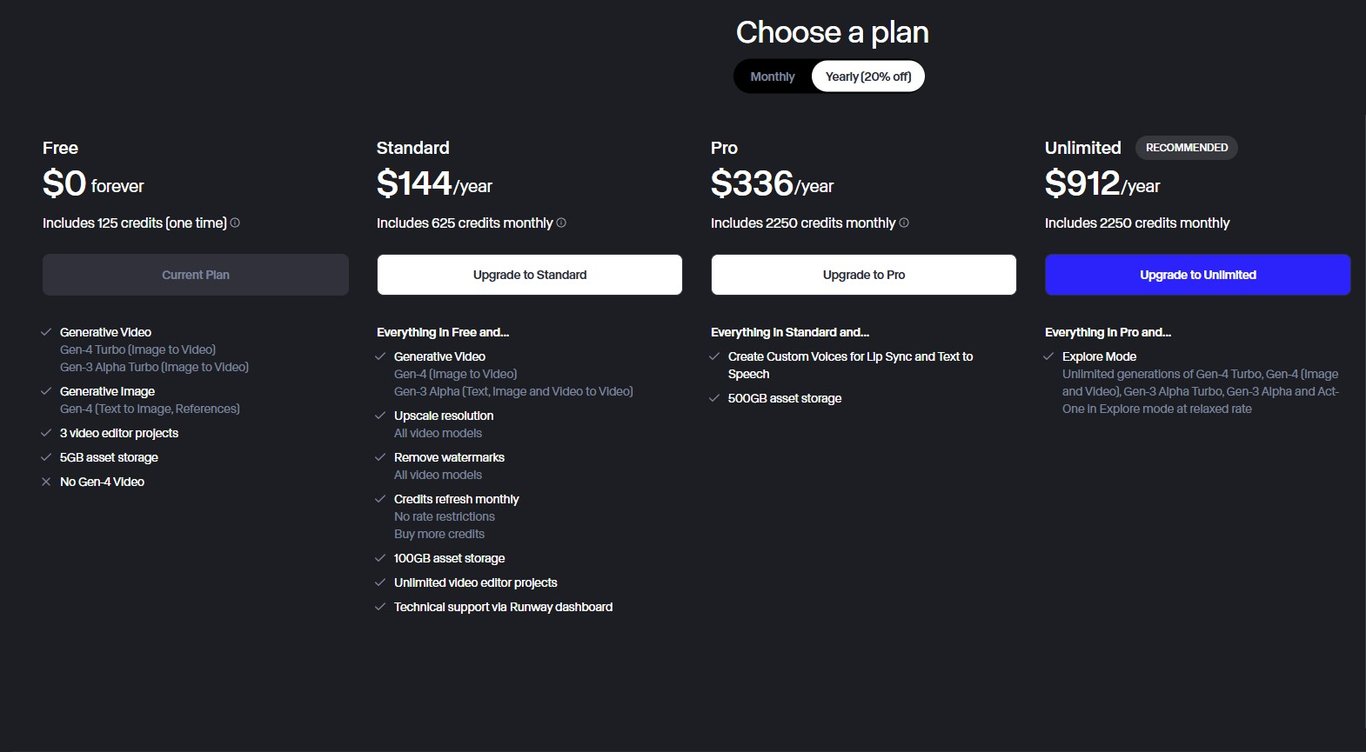Image resolution: width=1366 pixels, height=752 pixels.
Task: Click the X icon beside No Gen-4 Video
Action: [x=46, y=482]
